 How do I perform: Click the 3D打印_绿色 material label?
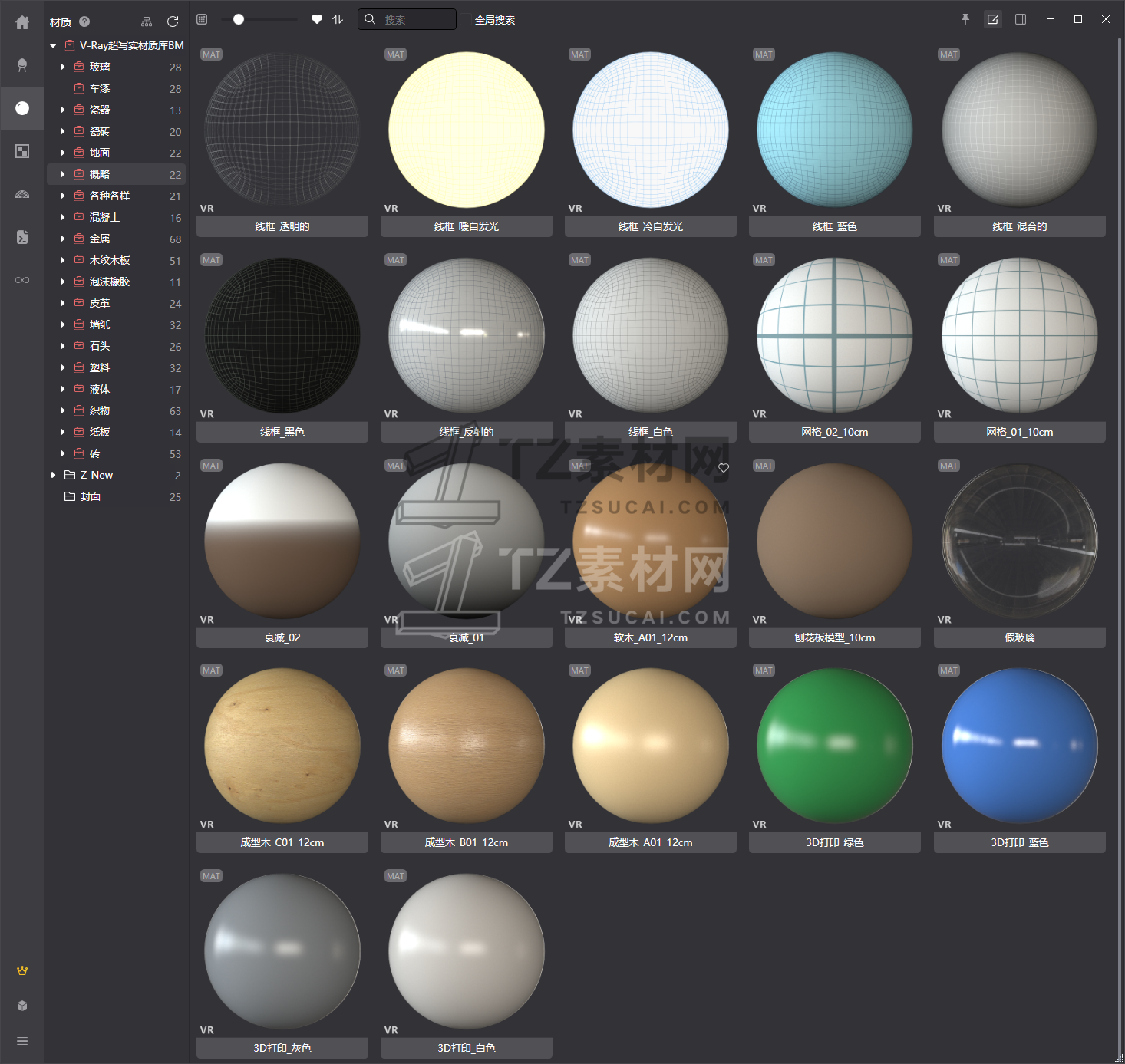(x=834, y=842)
